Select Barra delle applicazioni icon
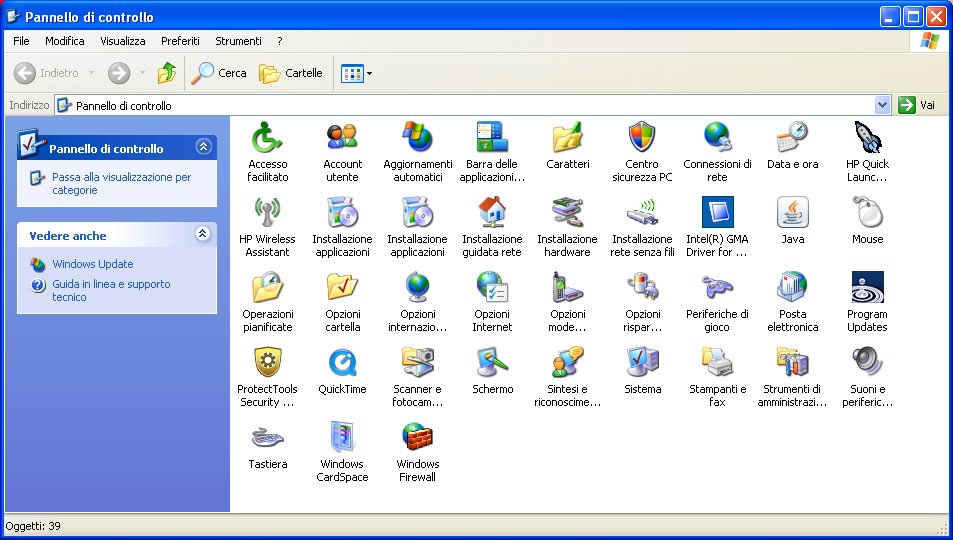Viewport: 953px width, 540px height. pos(492,137)
